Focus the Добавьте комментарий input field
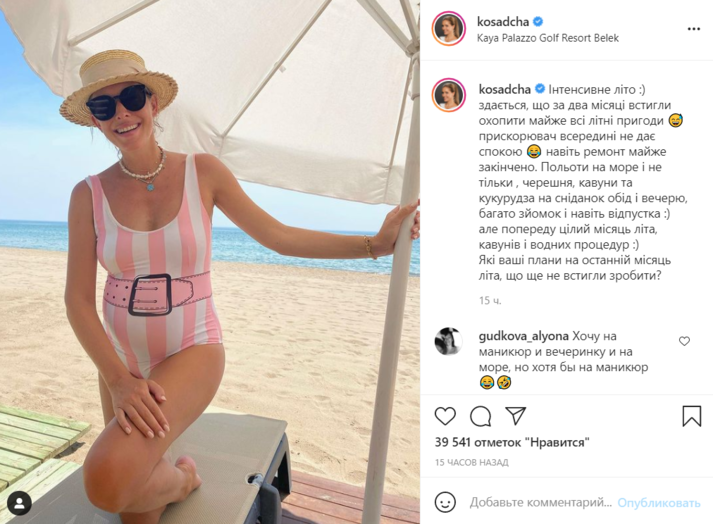The width and height of the screenshot is (713, 524). pos(541,503)
